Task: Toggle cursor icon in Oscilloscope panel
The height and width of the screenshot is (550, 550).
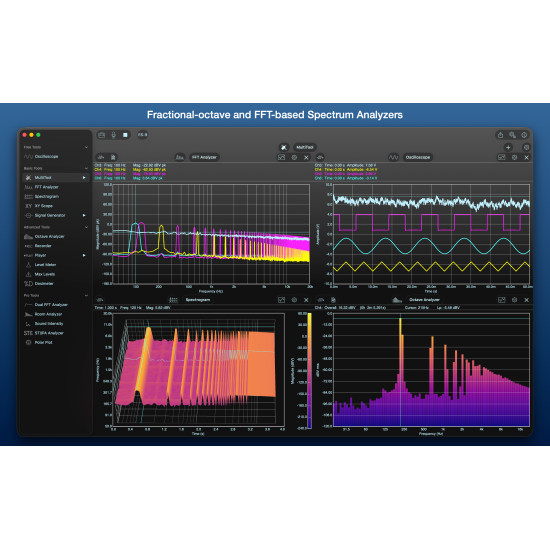Action: 320,157
